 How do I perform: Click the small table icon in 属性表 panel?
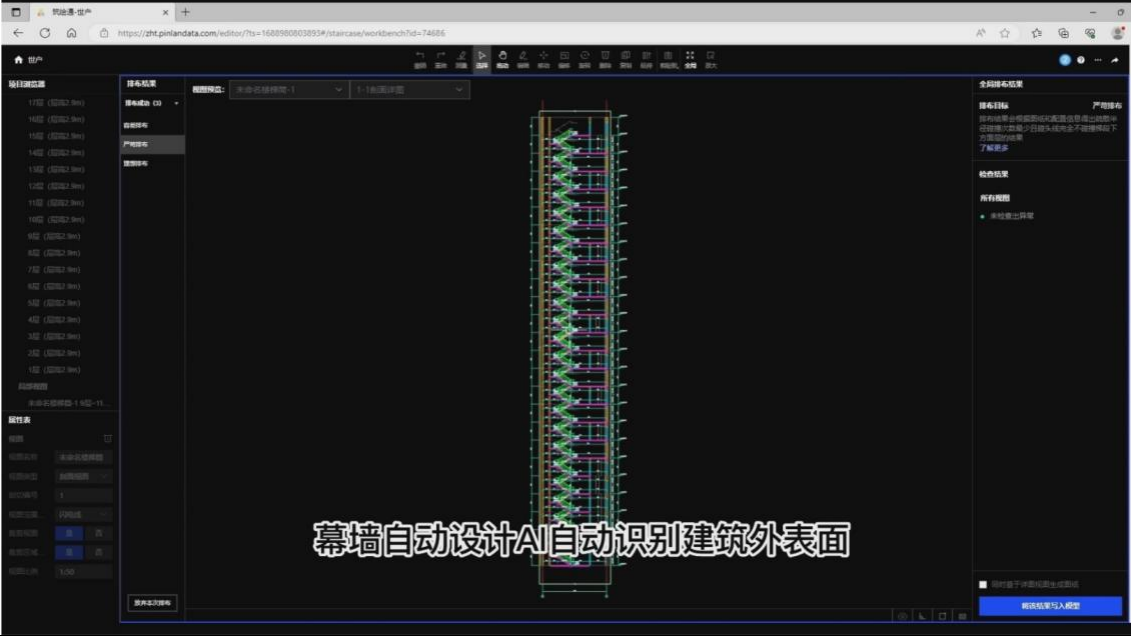tap(107, 438)
